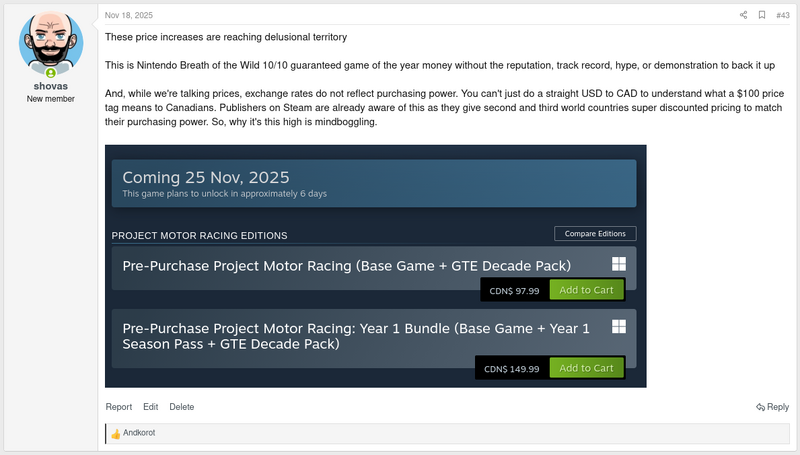
Task: Report this post
Action: point(119,407)
